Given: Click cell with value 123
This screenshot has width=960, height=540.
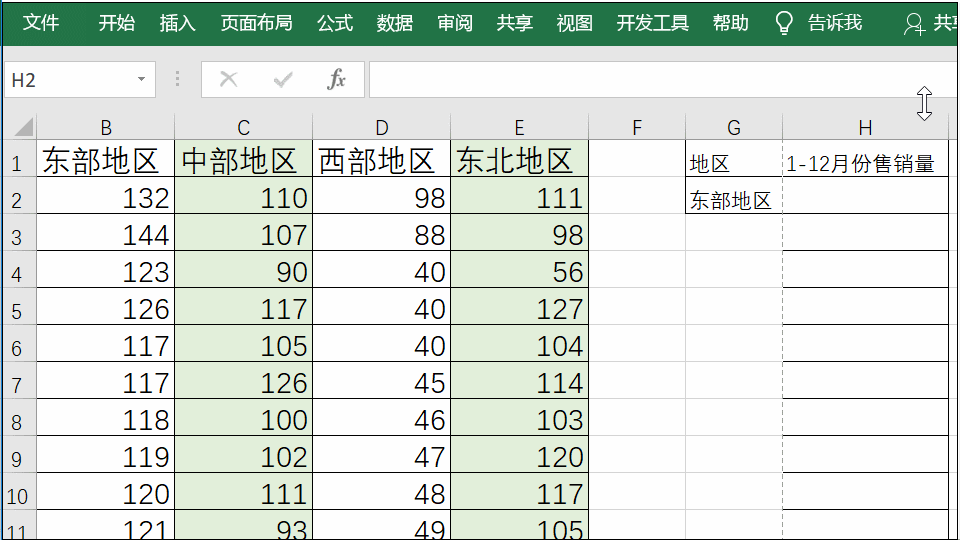Looking at the screenshot, I should (105, 271).
